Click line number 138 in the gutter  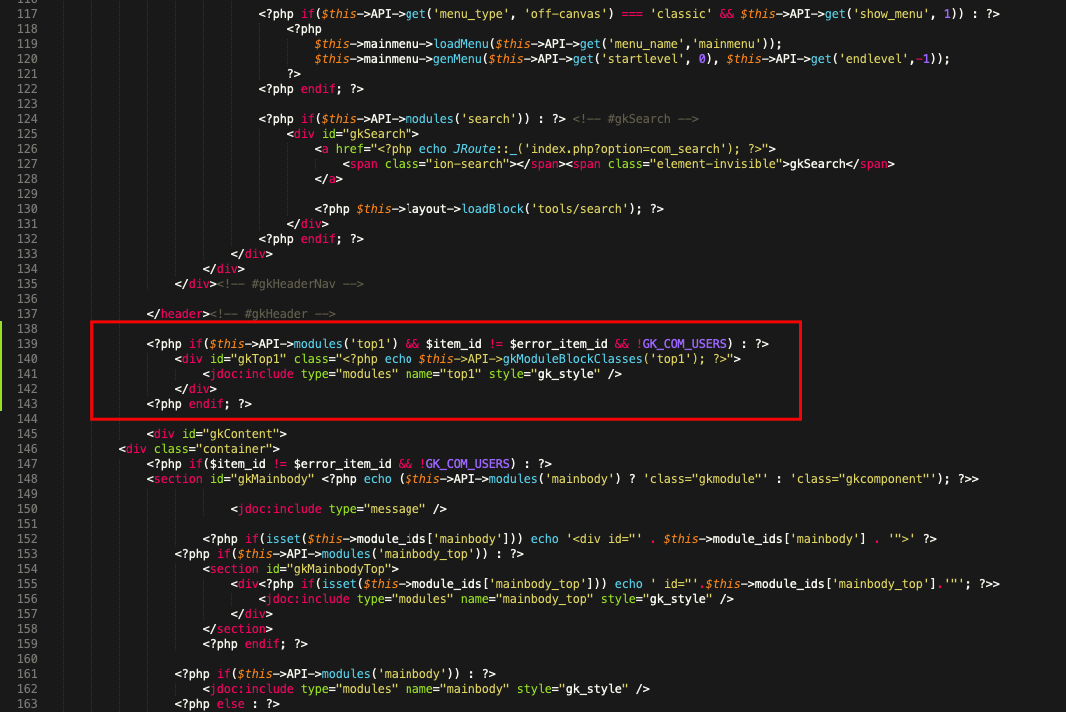[27, 328]
